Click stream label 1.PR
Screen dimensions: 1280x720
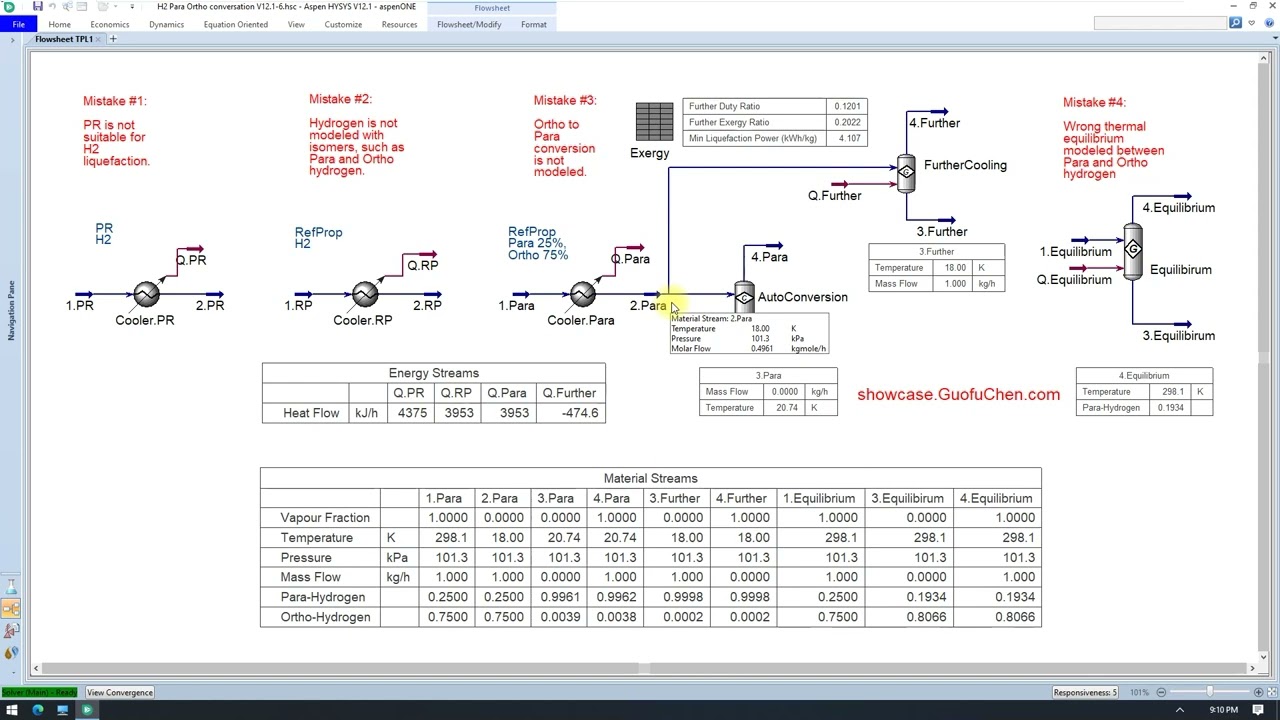[80, 306]
